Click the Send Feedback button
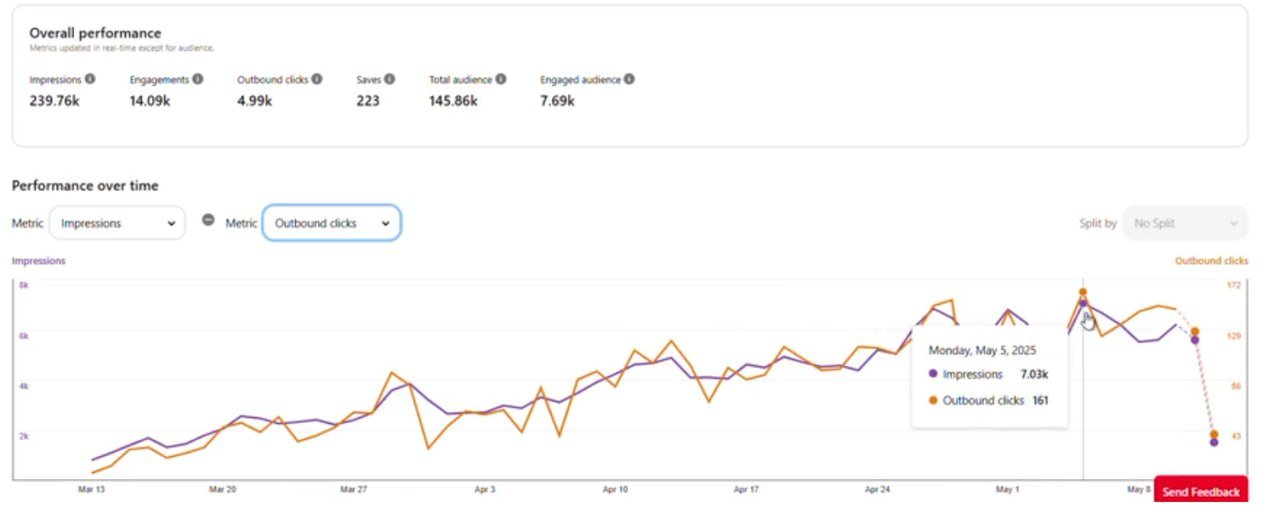The width and height of the screenshot is (1280, 524). pos(1200,491)
